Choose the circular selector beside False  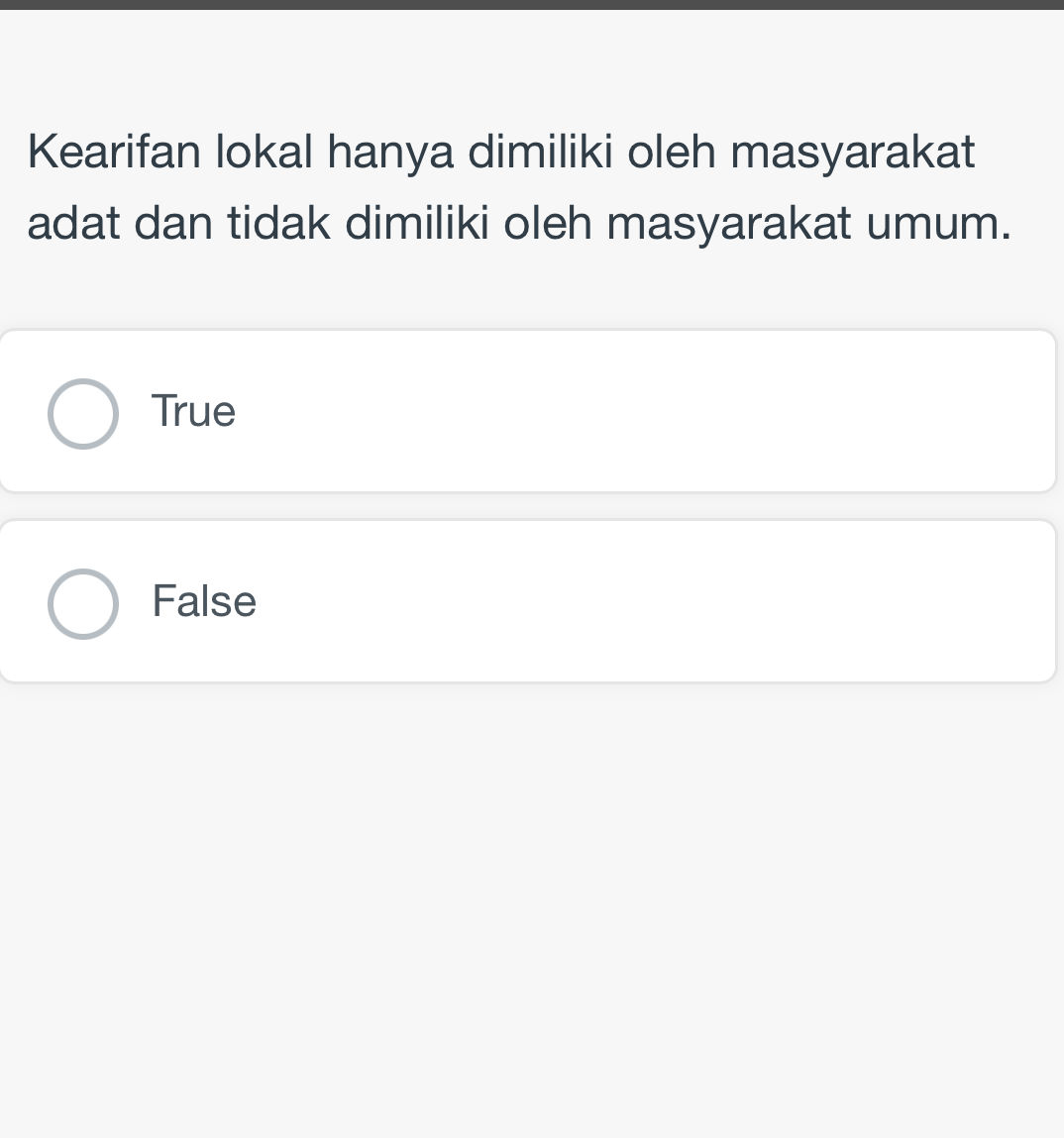[83, 603]
